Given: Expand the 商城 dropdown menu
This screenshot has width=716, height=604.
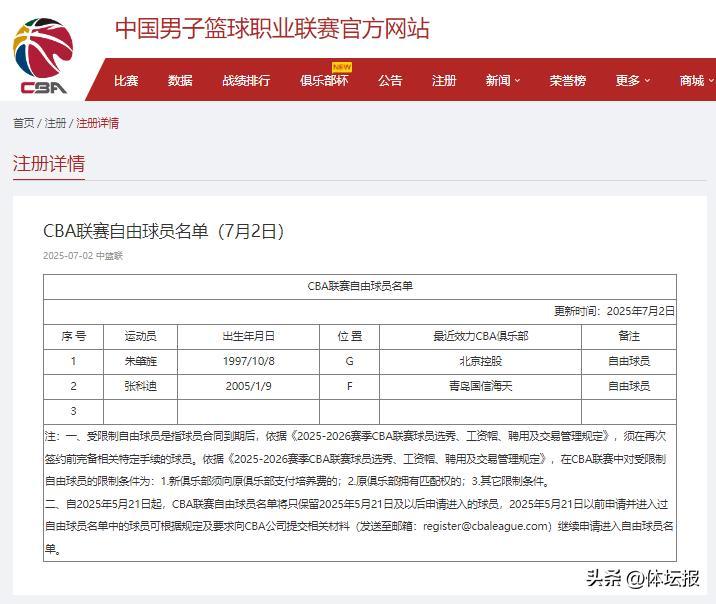Looking at the screenshot, I should (696, 81).
